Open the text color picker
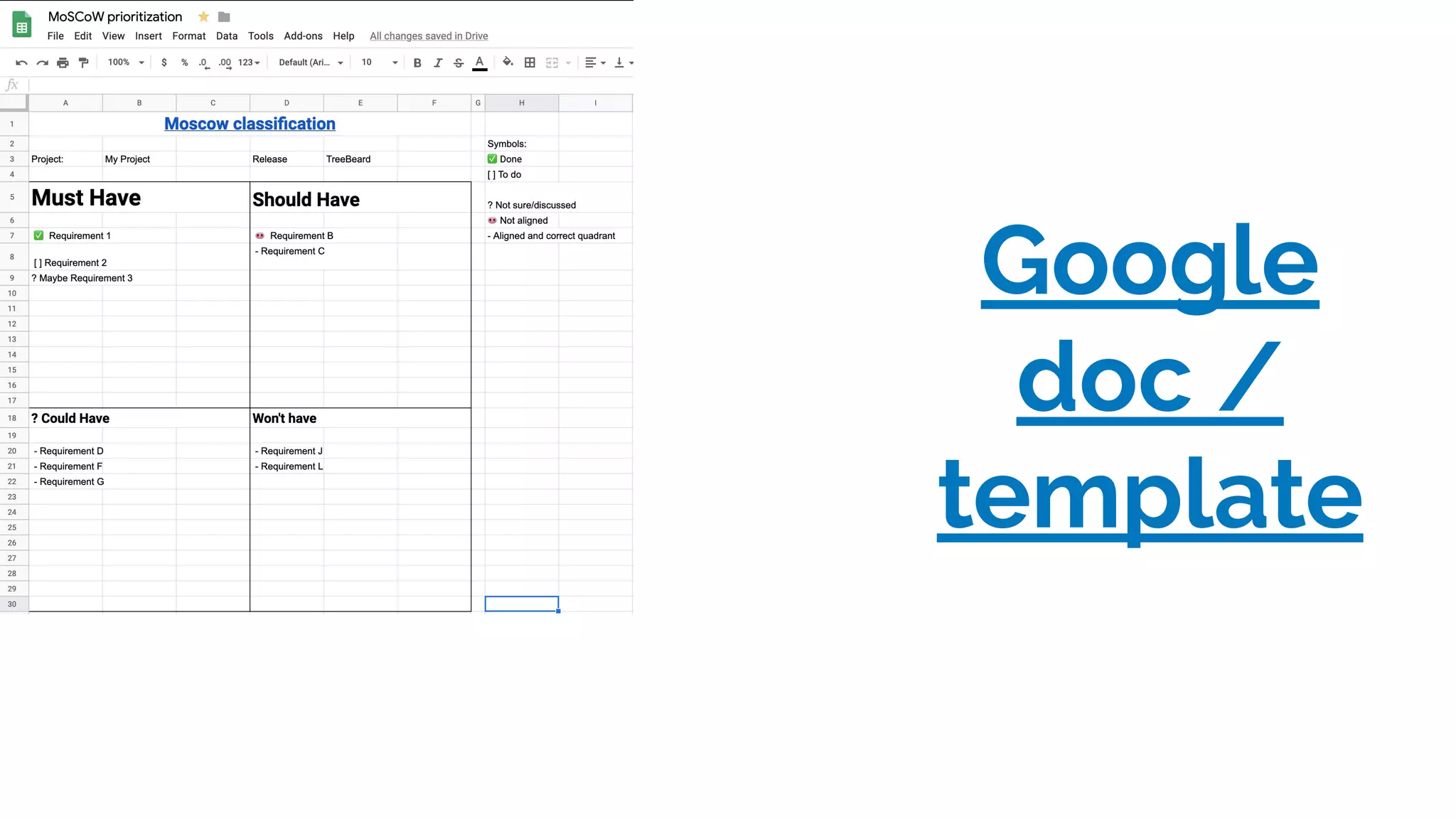The image size is (1456, 819). point(480,63)
